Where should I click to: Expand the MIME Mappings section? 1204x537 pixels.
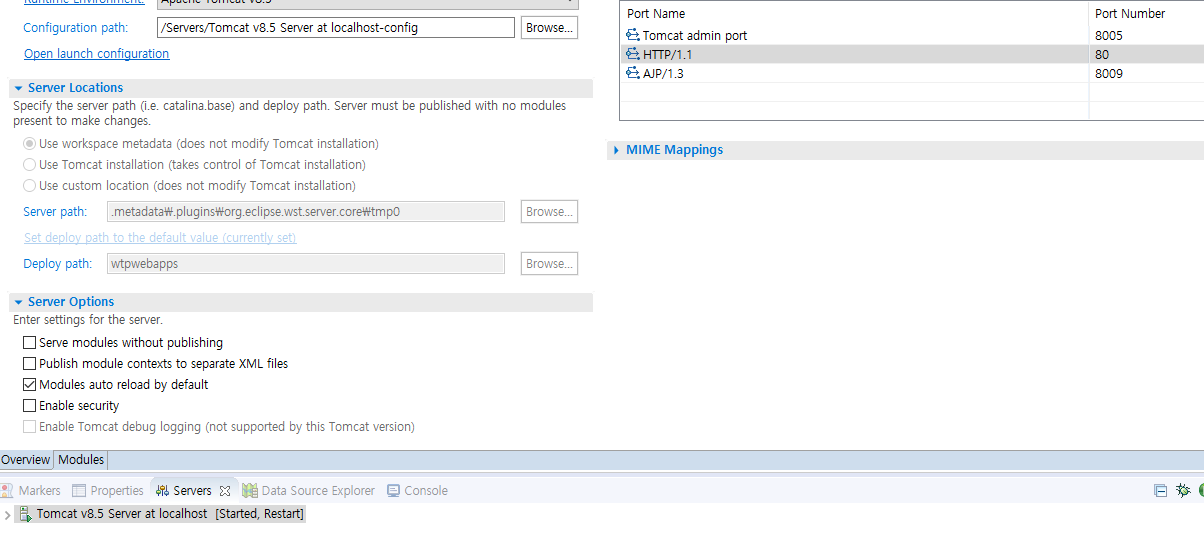coord(616,150)
